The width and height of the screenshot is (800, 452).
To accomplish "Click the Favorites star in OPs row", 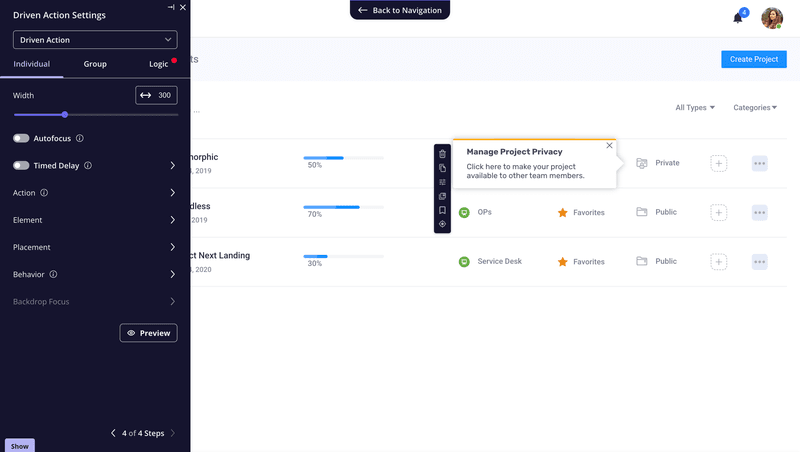I will pyautogui.click(x=563, y=212).
